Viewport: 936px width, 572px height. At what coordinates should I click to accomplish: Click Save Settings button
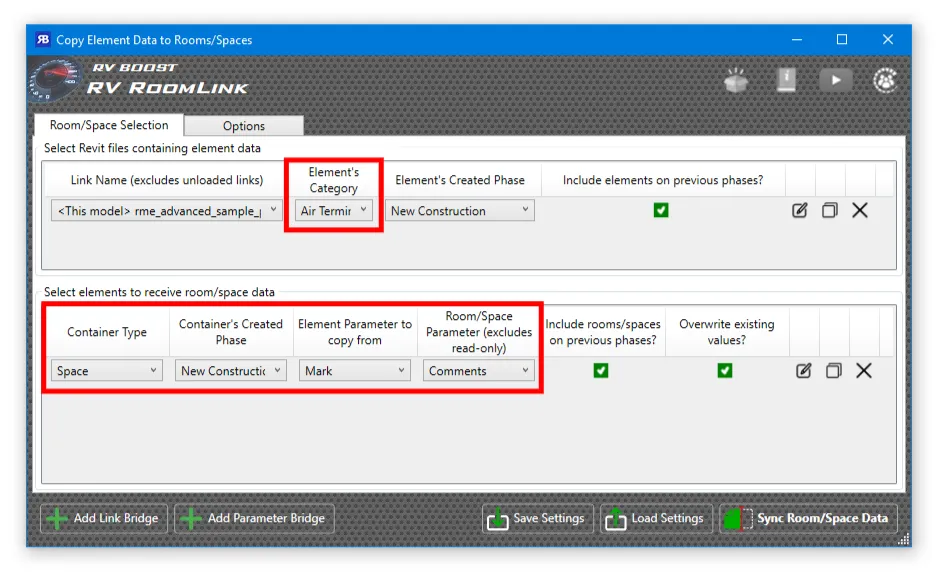point(538,518)
